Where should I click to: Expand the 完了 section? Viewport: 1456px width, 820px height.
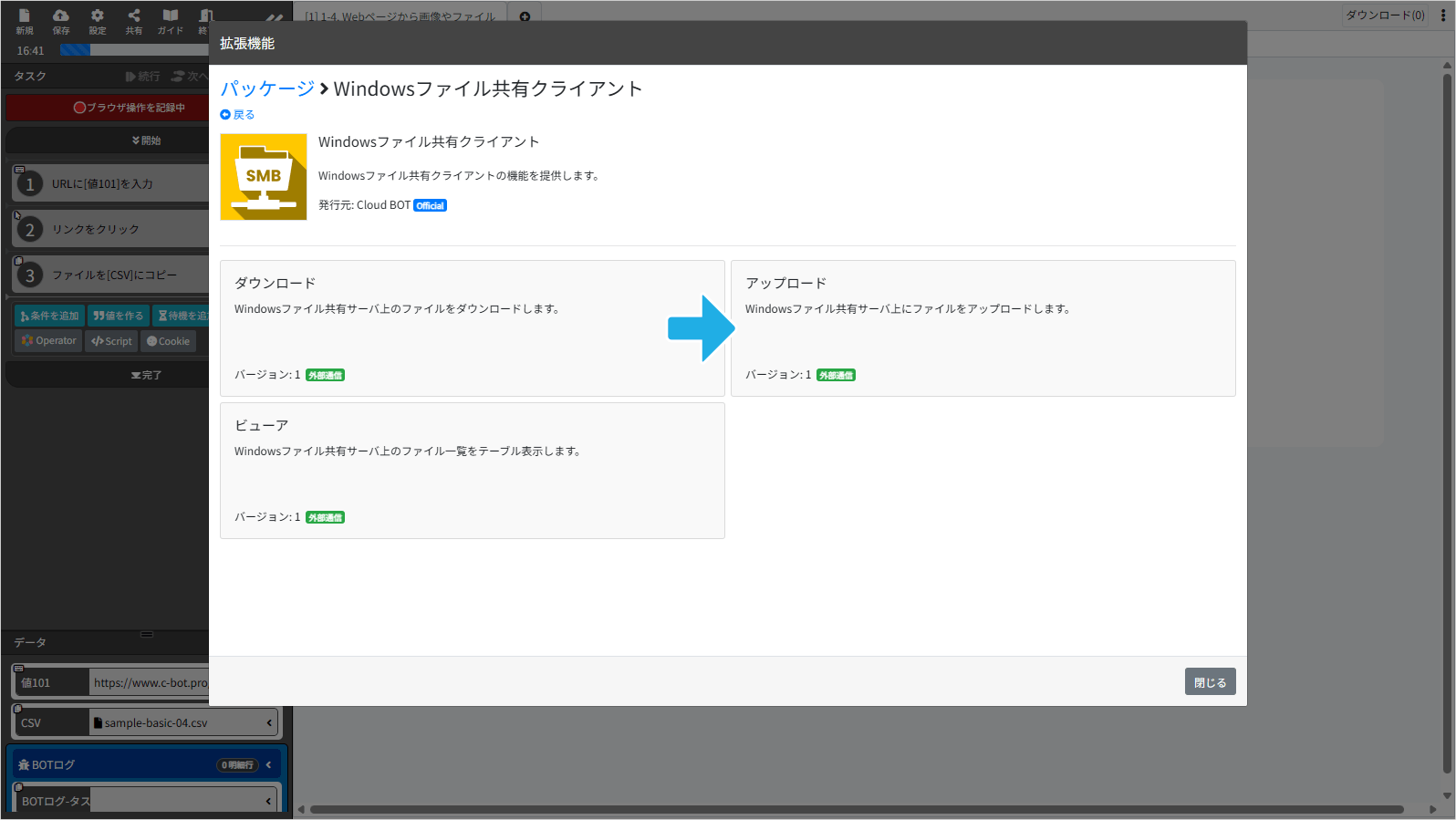(108, 375)
